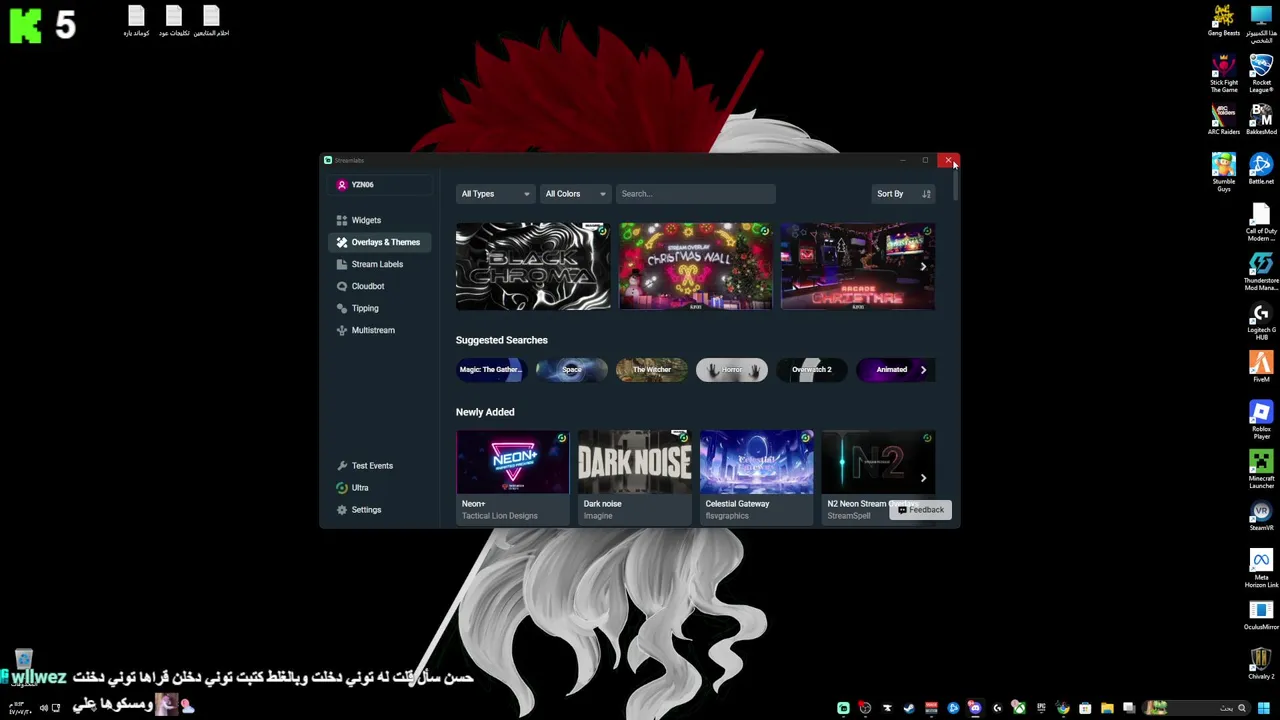Click the Windows Start button
Screen dimensions: 1280x720
click(x=1263, y=708)
